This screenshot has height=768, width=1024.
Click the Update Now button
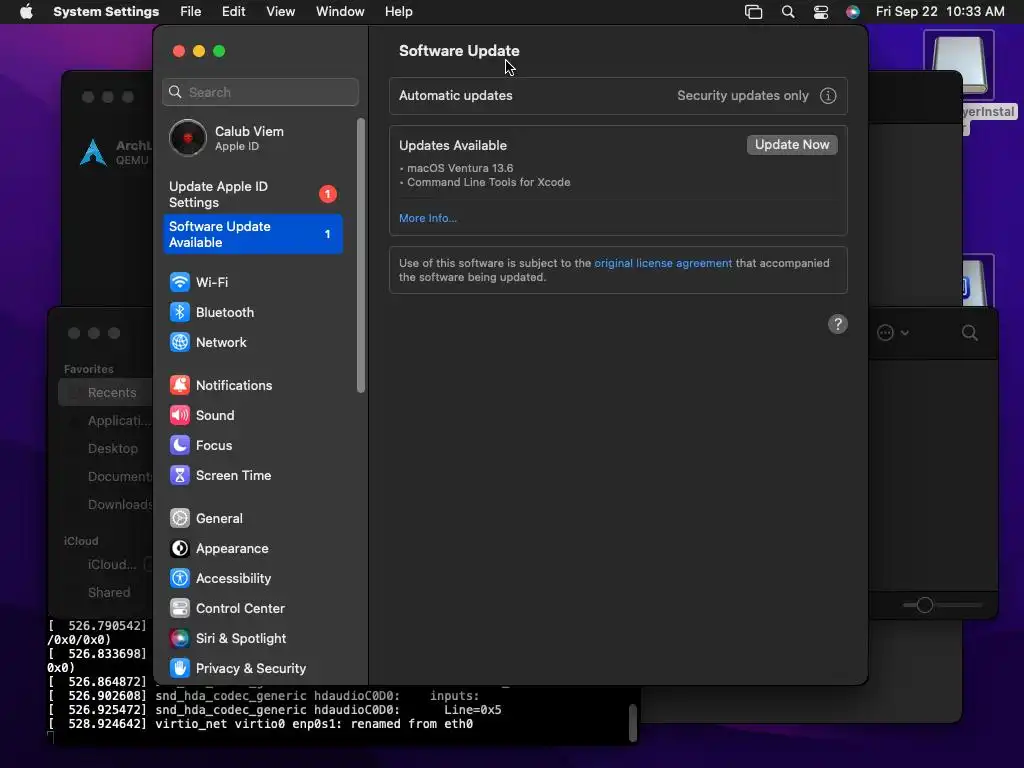792,145
